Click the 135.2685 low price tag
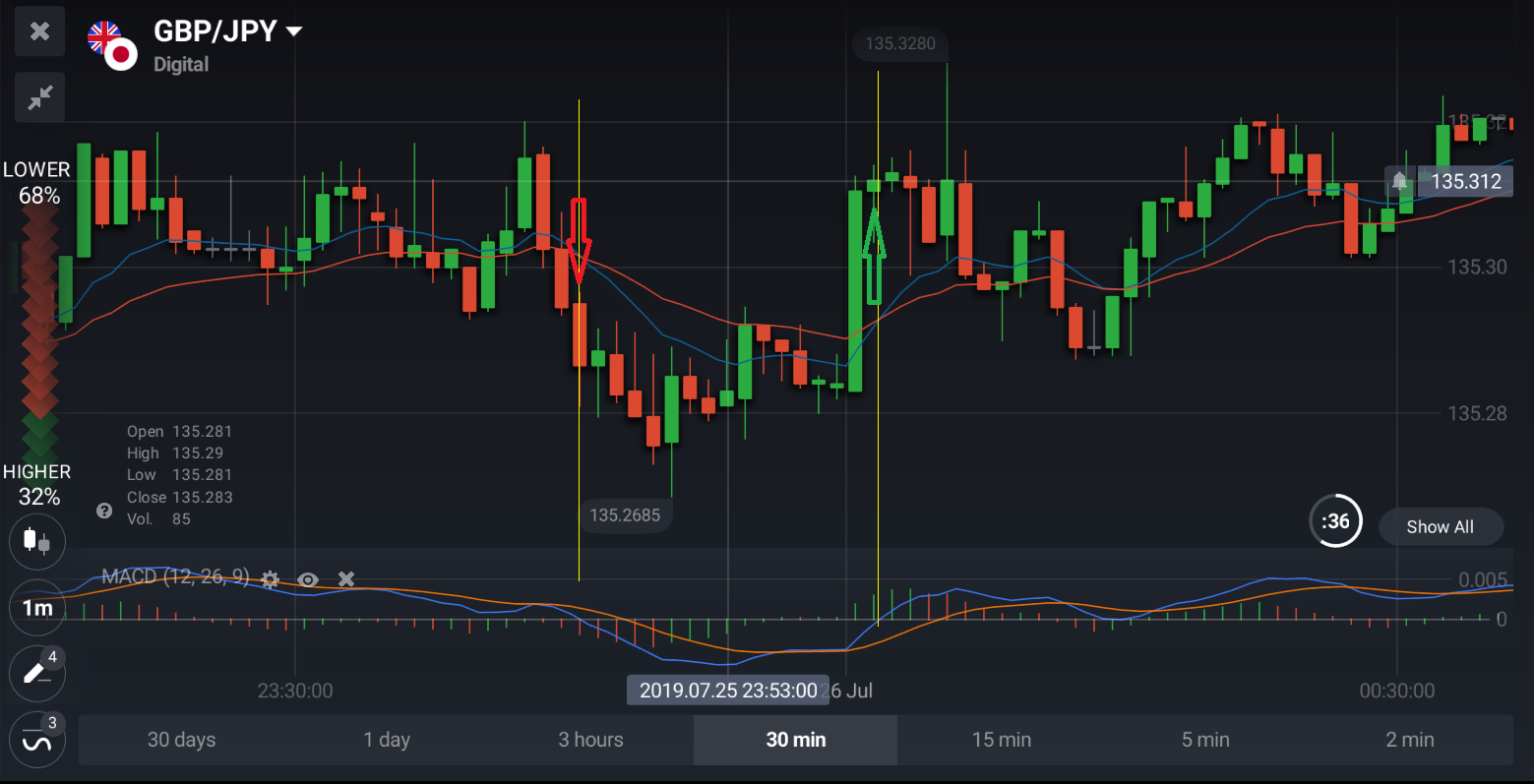 click(625, 514)
